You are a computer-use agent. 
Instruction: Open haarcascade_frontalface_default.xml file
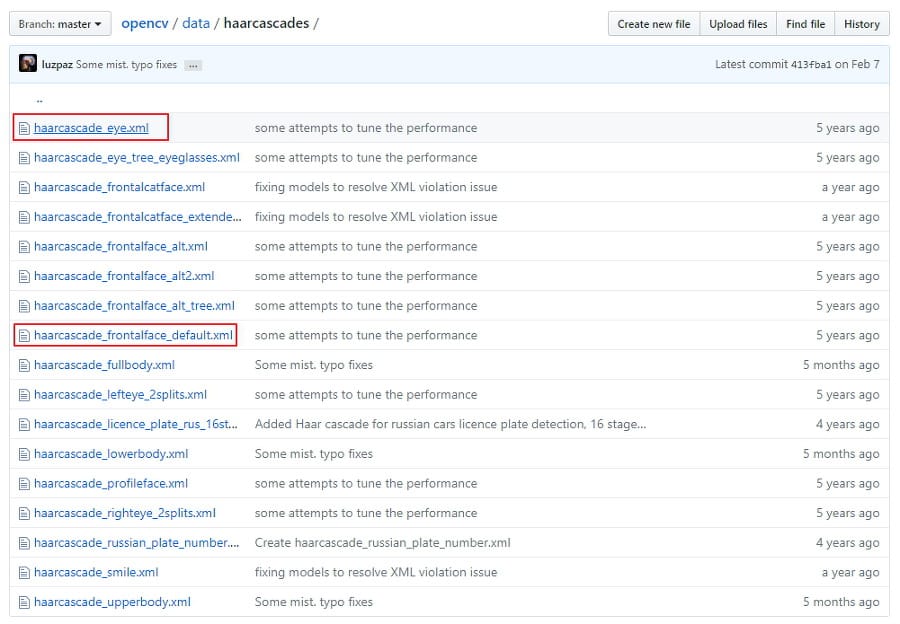(133, 336)
